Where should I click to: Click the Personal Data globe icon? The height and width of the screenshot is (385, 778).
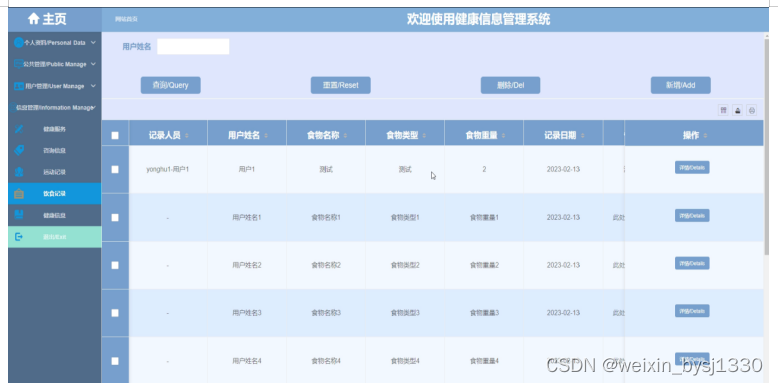point(18,43)
